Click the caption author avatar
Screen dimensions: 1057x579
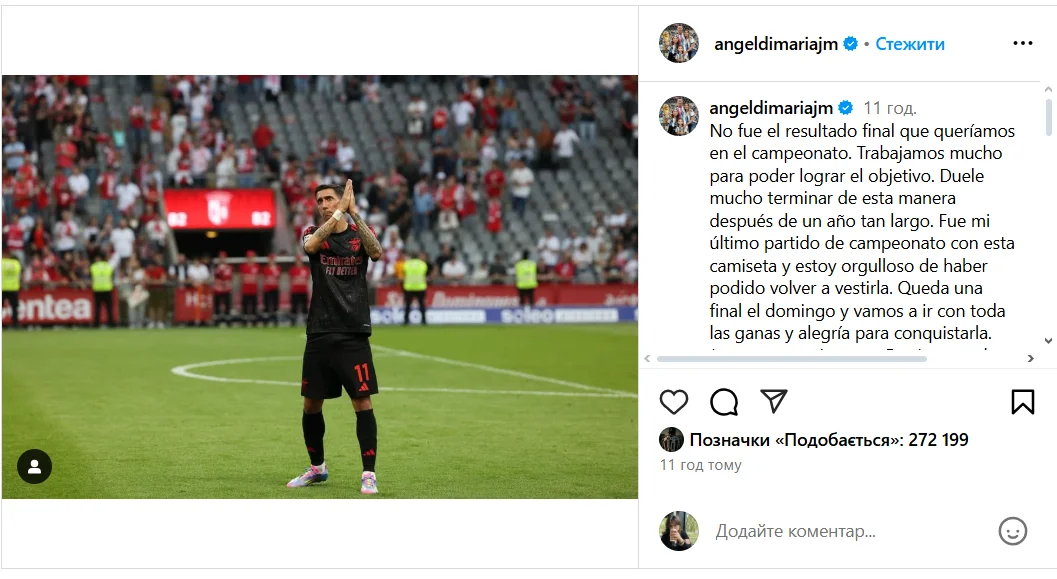pyautogui.click(x=679, y=116)
